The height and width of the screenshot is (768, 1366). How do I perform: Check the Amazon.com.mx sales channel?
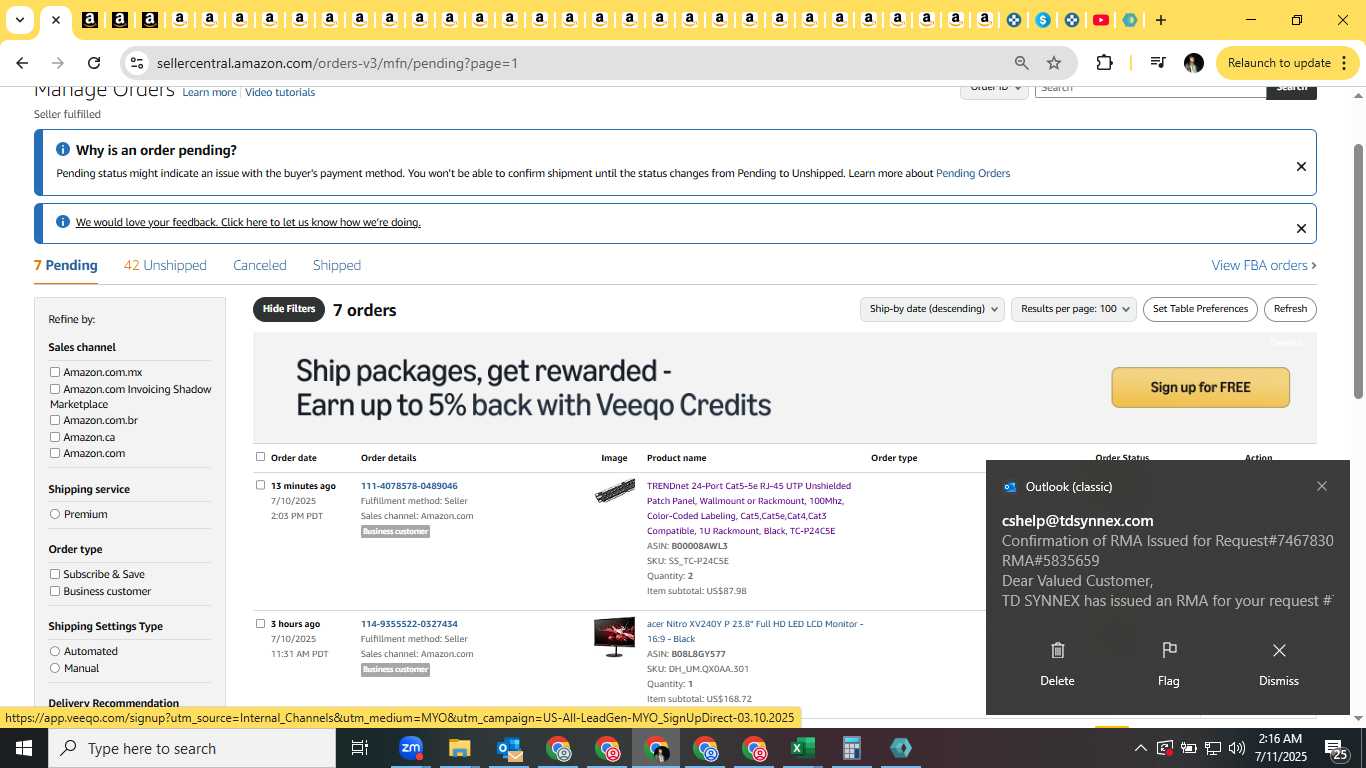pos(55,372)
